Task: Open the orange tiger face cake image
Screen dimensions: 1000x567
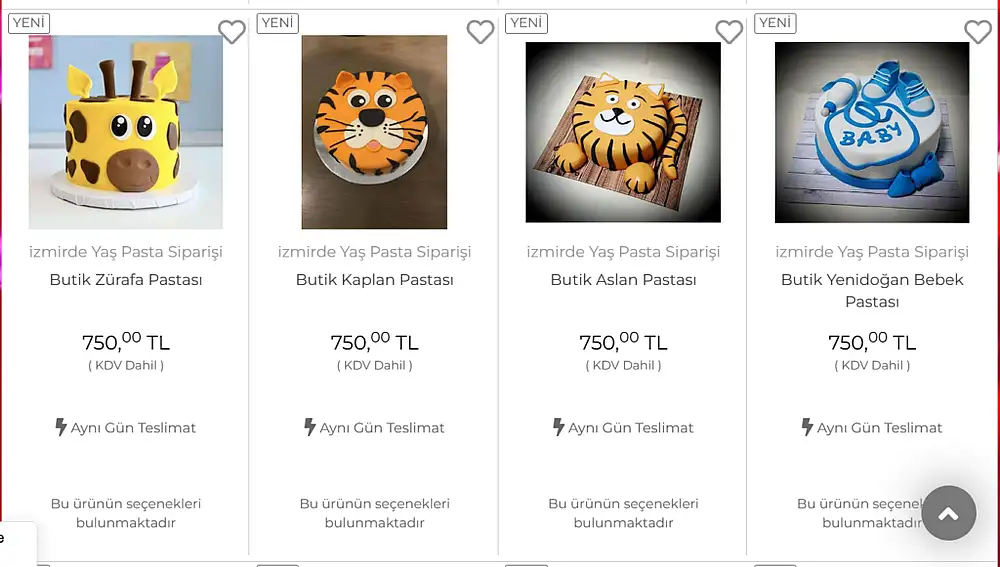Action: coord(374,133)
